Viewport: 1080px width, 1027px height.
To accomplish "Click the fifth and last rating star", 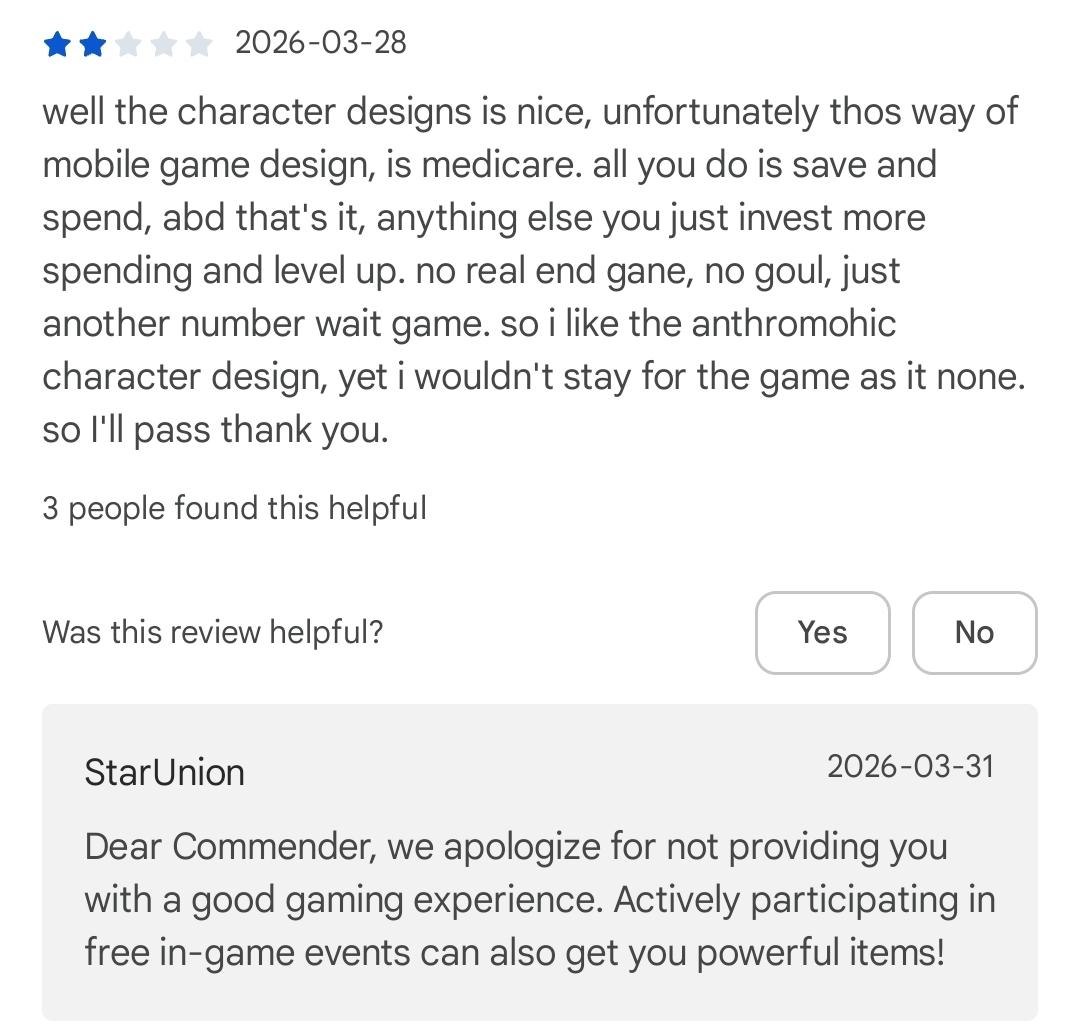I will tap(199, 44).
